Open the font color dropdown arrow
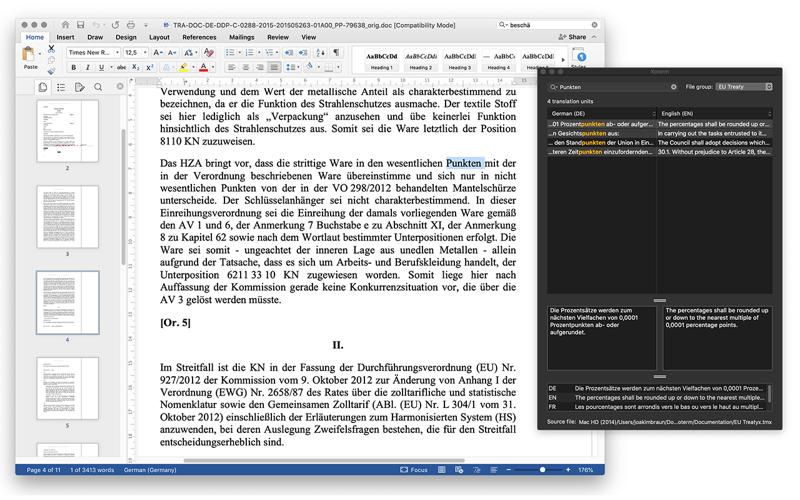 213,67
